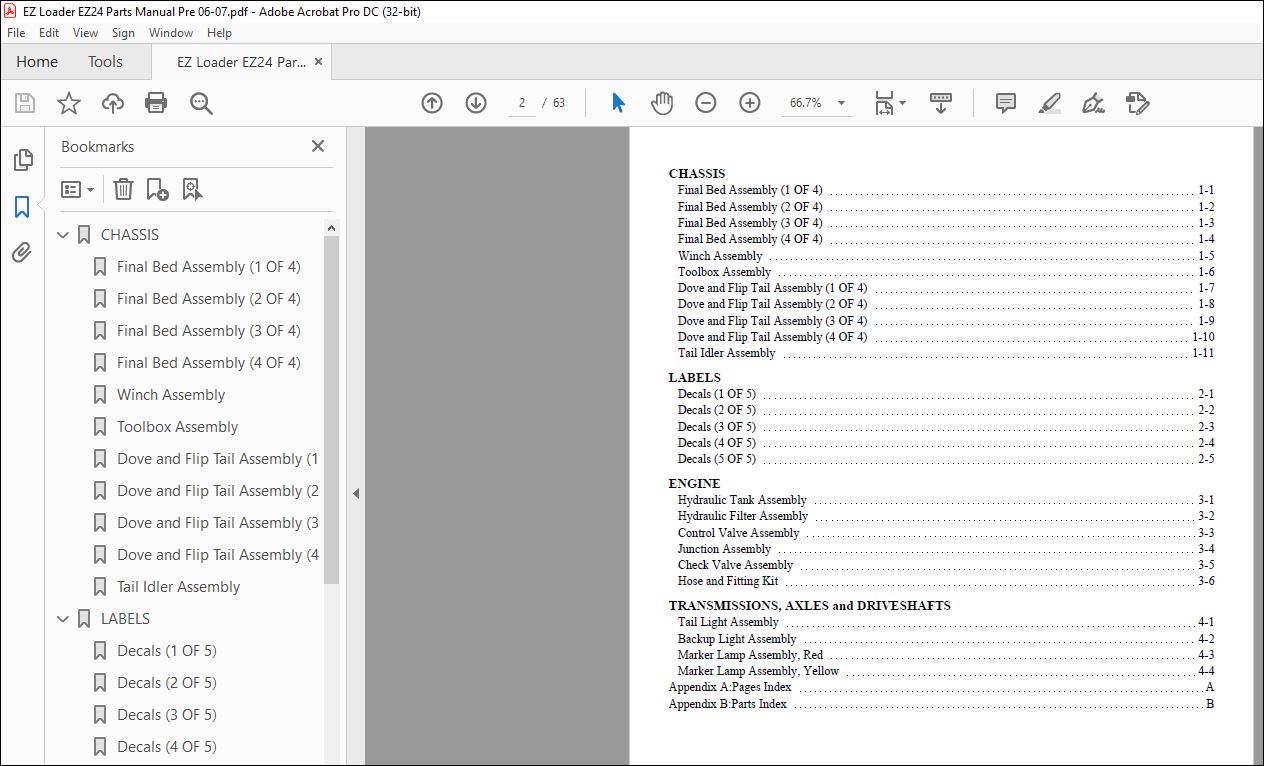Open Attachments paperclip panel
Screen dimensions: 1264x766
(x=22, y=252)
